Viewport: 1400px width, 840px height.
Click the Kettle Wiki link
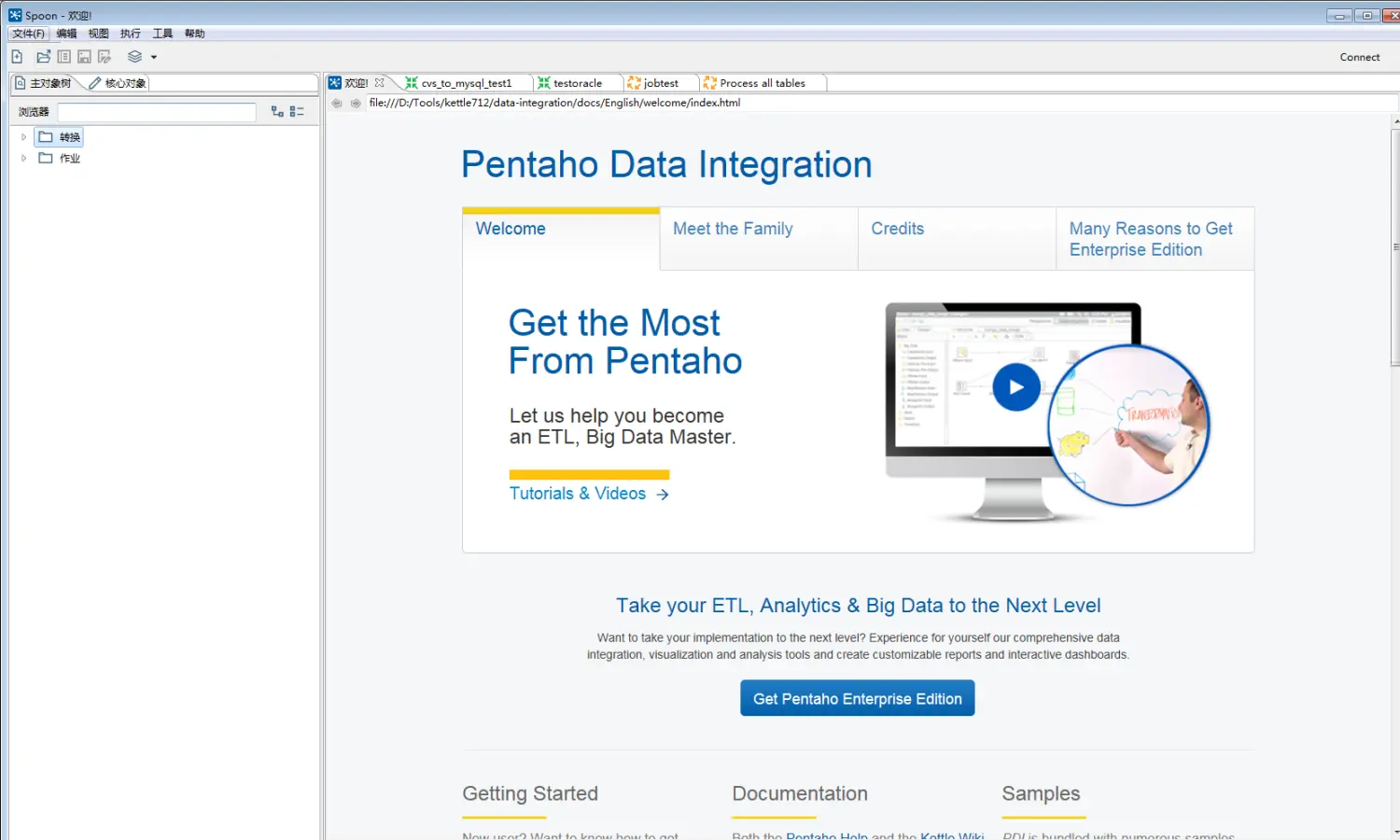[952, 836]
